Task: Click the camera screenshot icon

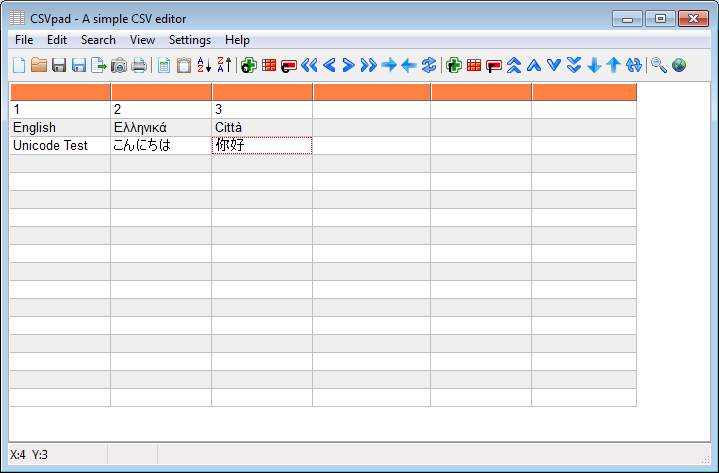Action: click(x=119, y=65)
